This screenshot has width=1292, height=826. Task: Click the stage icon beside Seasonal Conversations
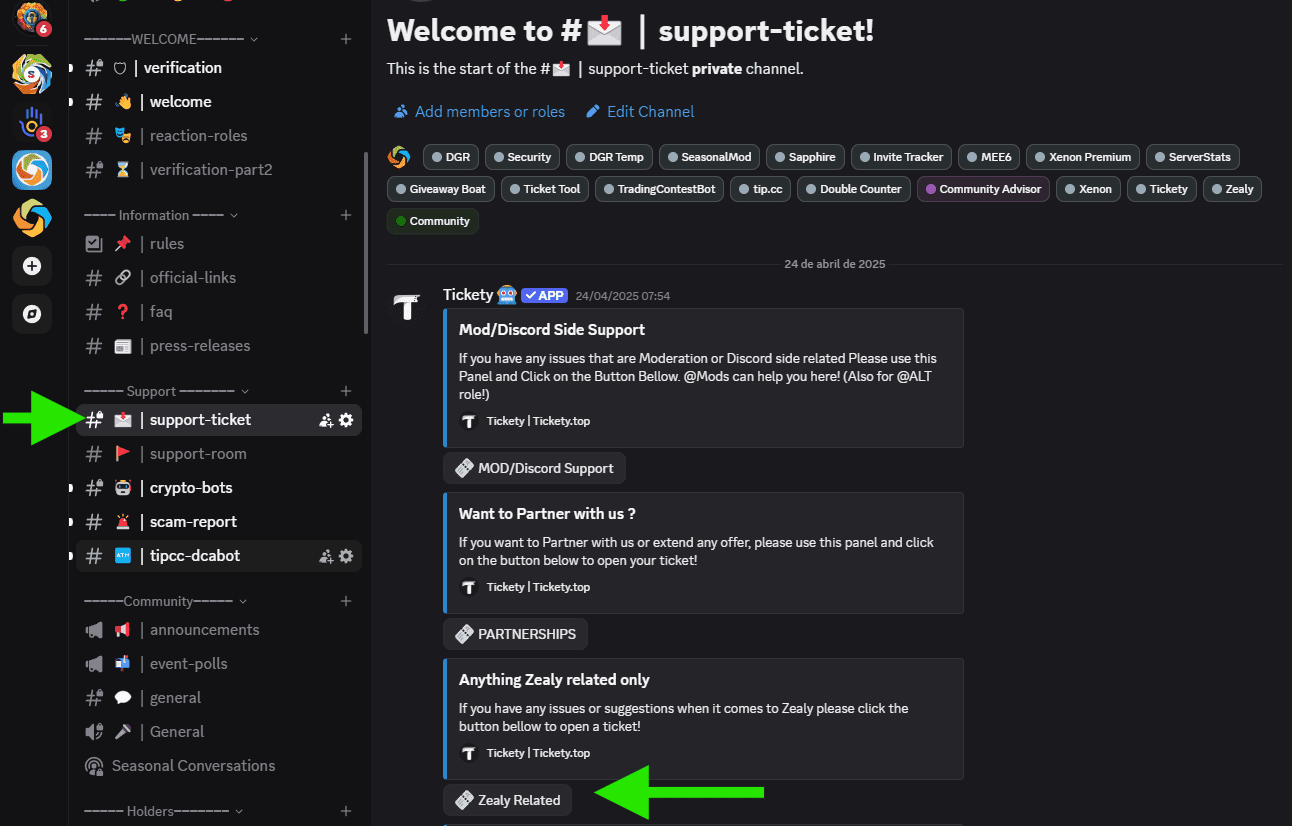pyautogui.click(x=93, y=766)
